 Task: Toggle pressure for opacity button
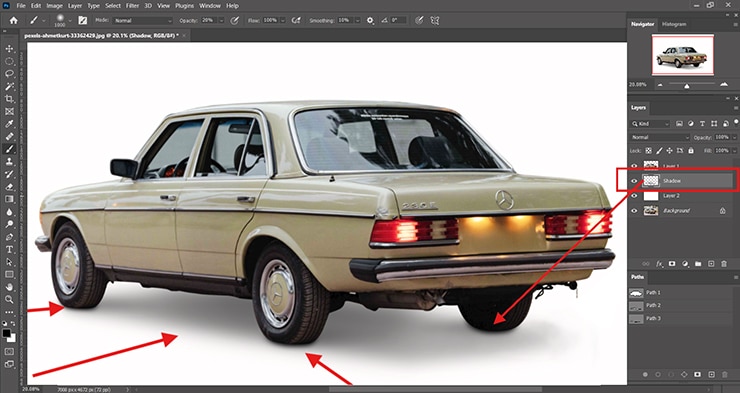click(235, 20)
